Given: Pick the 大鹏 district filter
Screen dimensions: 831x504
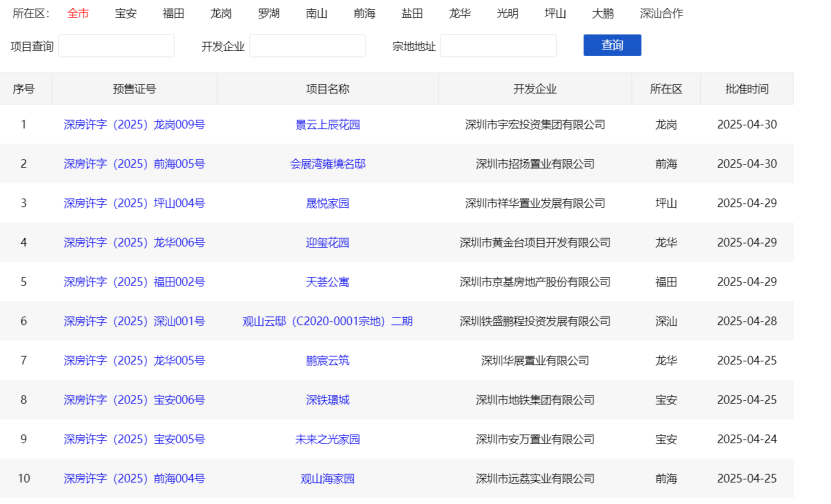Looking at the screenshot, I should pos(602,13).
